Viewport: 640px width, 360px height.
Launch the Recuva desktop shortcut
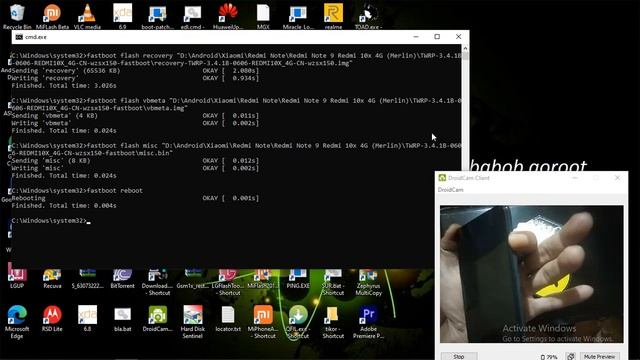click(x=52, y=279)
